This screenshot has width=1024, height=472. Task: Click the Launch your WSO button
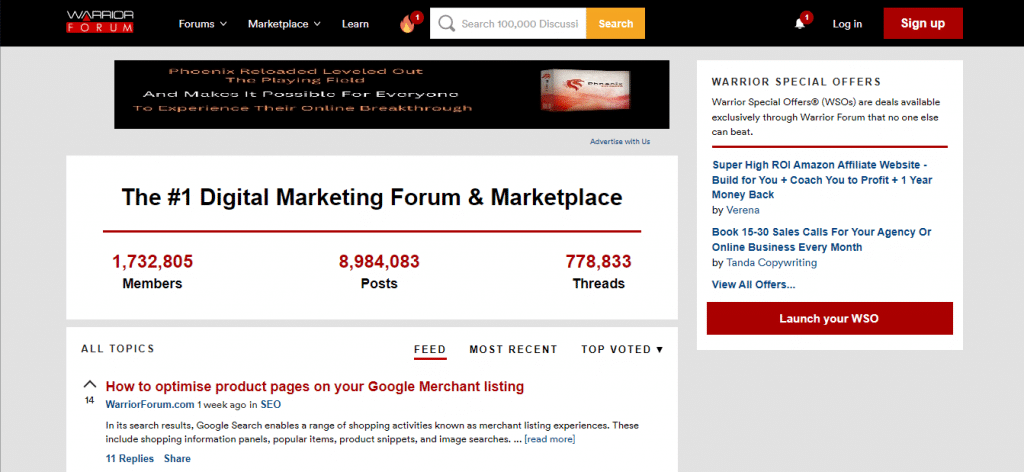pos(829,319)
